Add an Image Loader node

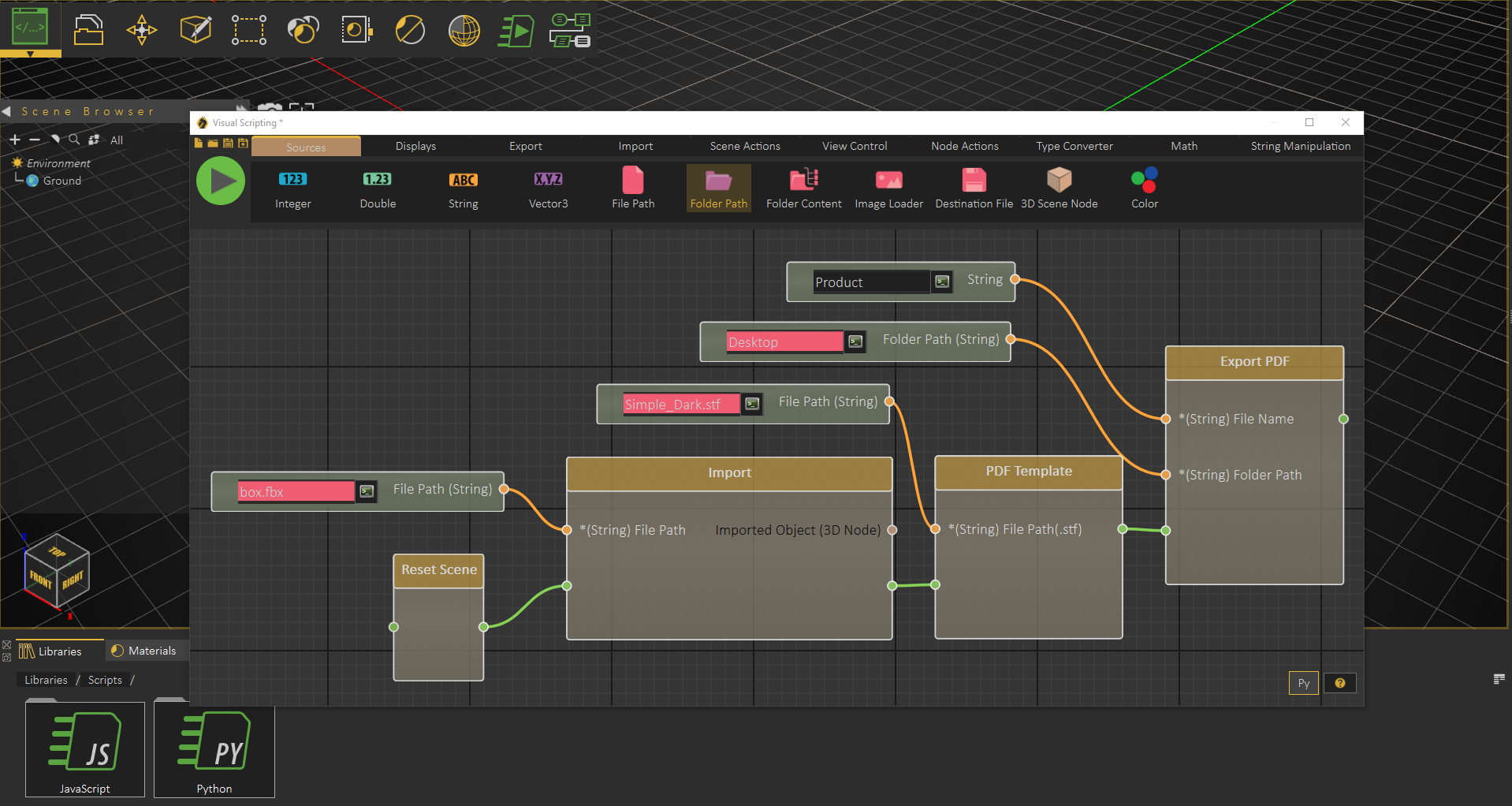(888, 188)
